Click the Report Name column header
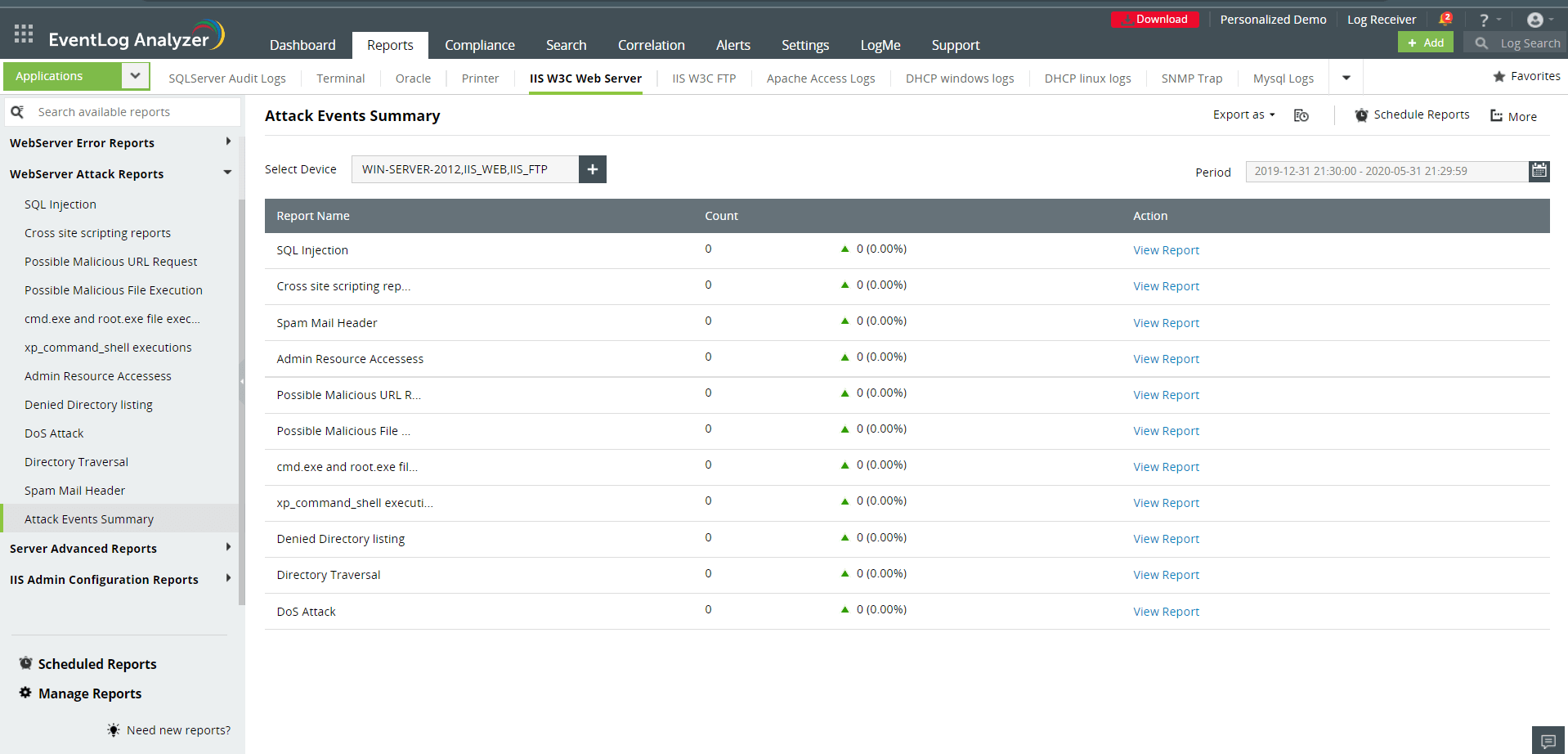This screenshot has width=1568, height=754. tap(313, 216)
